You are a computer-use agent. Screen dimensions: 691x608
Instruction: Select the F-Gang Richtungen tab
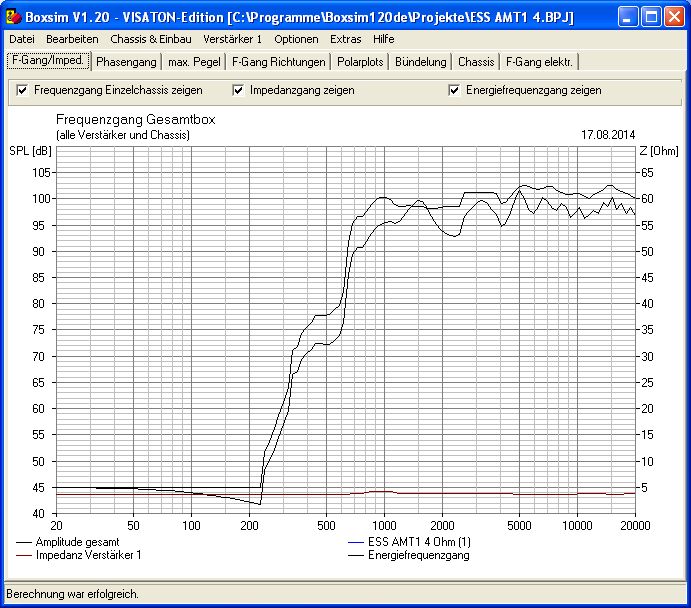[278, 62]
